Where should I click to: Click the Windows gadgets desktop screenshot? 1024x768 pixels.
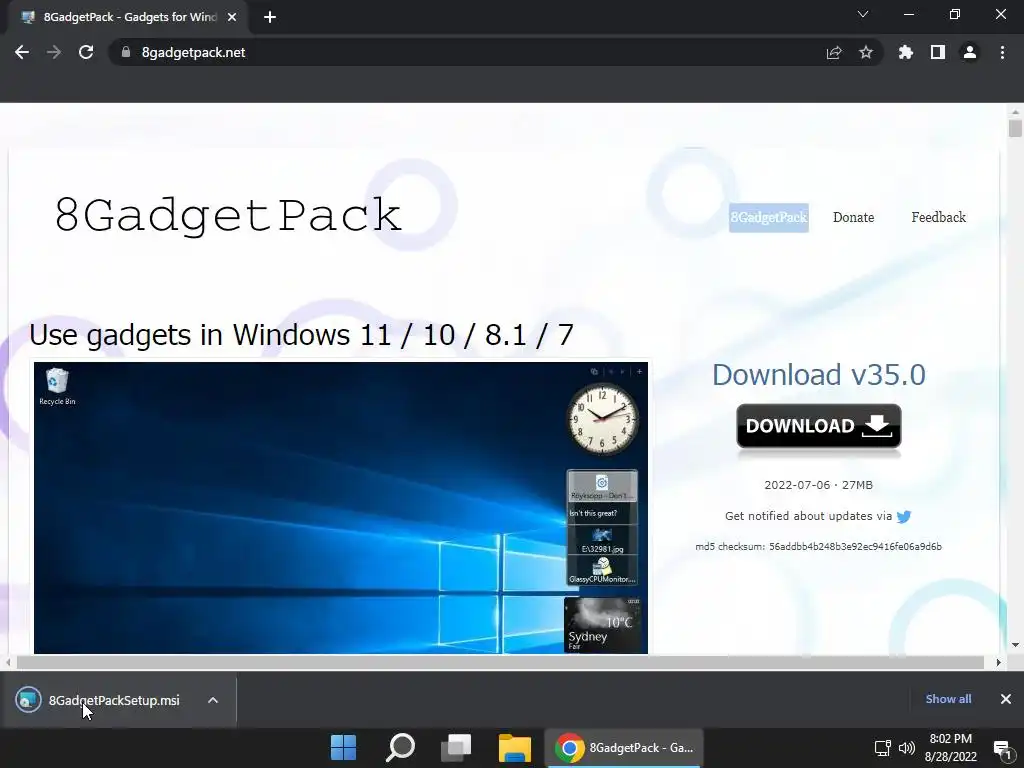(x=341, y=507)
